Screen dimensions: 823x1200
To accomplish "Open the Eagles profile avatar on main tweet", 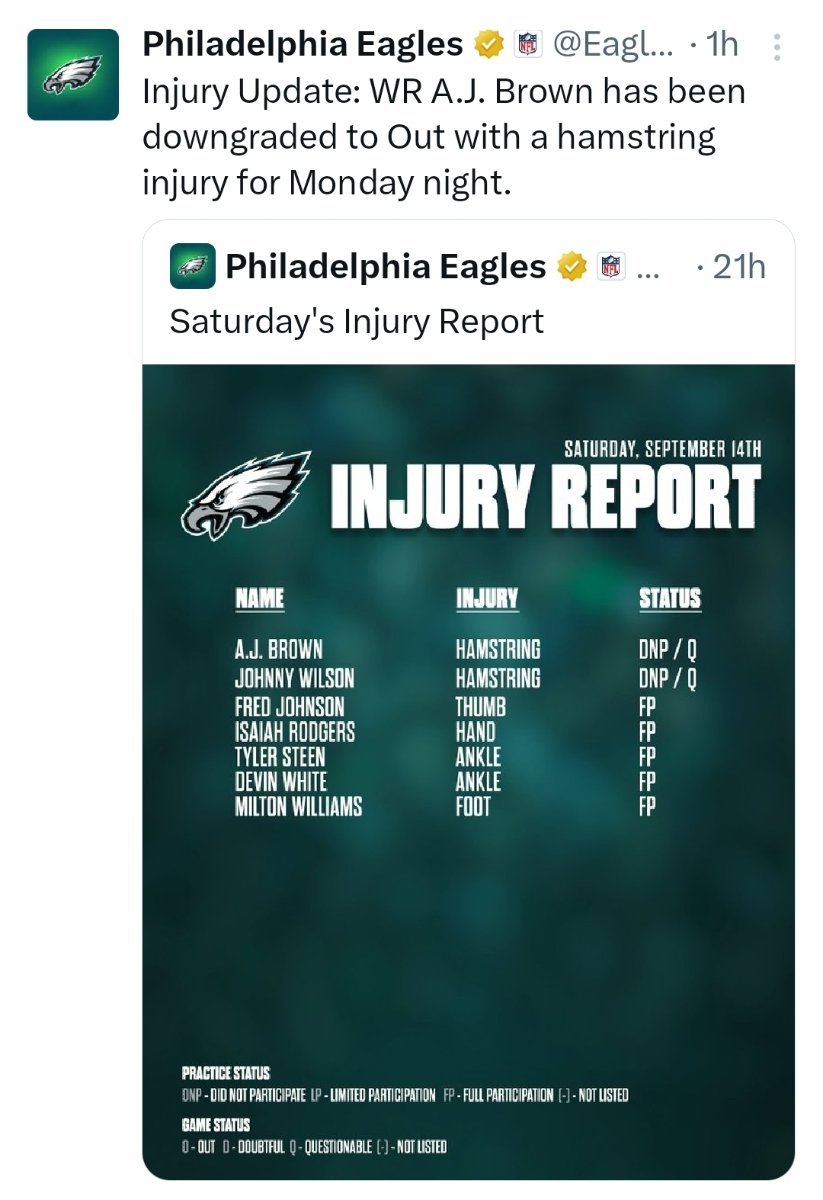I will point(72,74).
